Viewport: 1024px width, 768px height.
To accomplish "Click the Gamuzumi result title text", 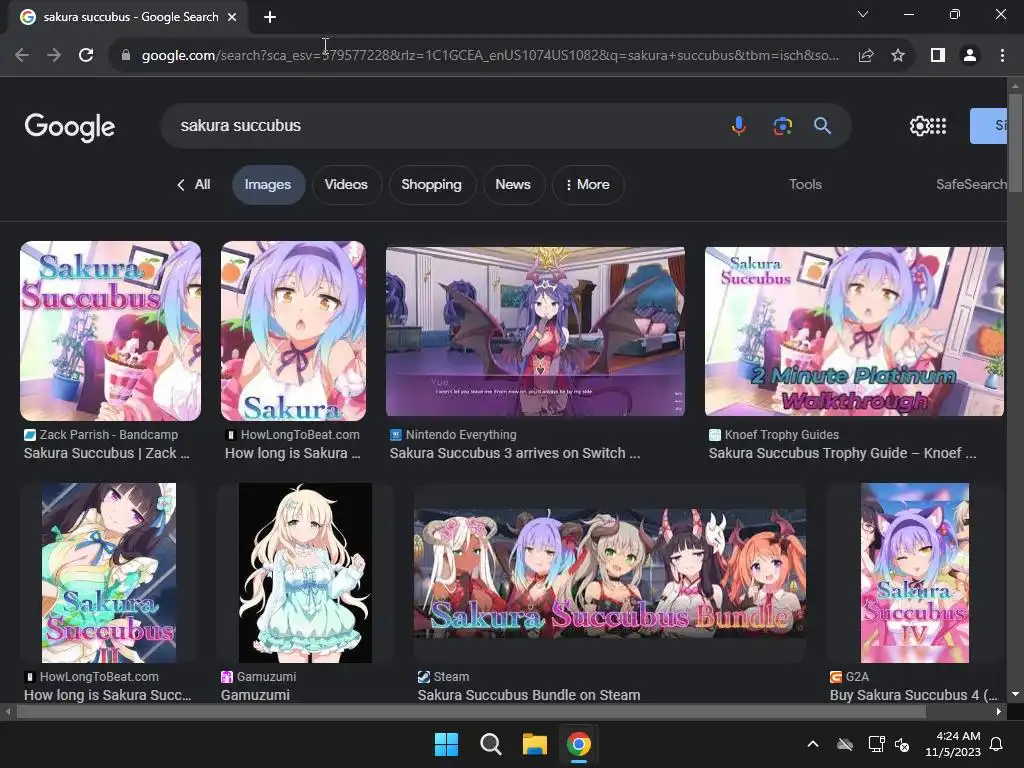I will (x=255, y=695).
